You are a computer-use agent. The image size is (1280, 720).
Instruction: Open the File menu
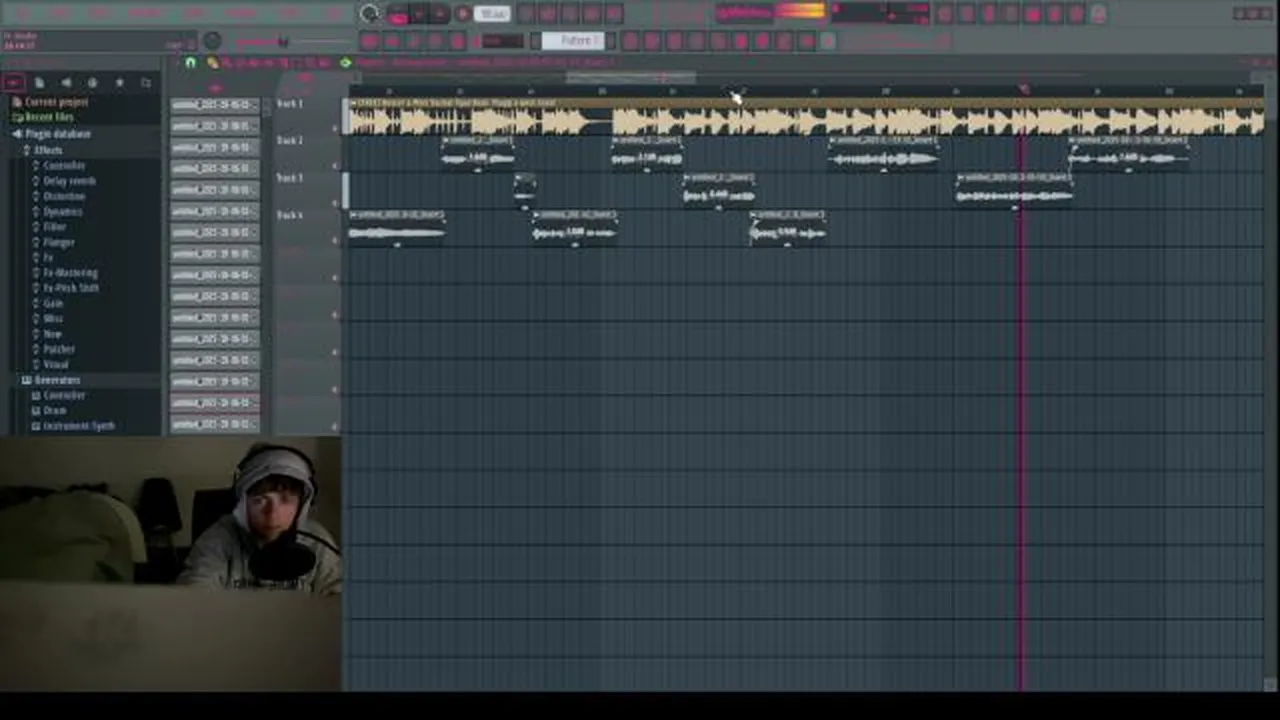coord(22,13)
